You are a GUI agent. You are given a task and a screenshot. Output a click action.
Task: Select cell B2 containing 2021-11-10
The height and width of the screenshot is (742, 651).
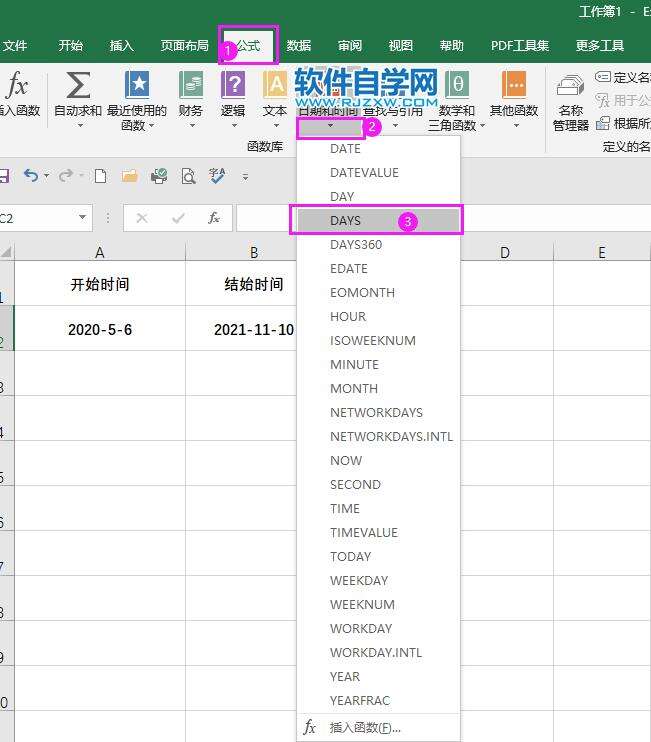(241, 328)
